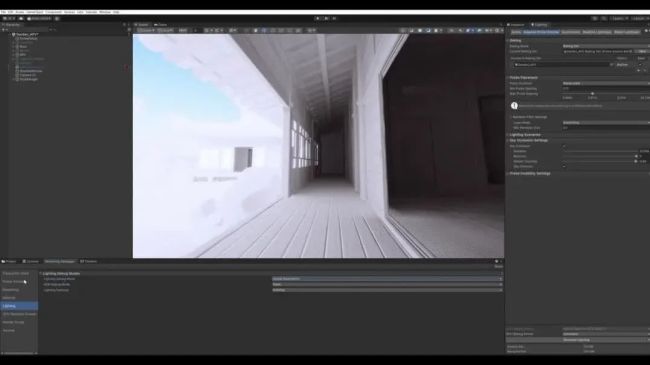Open the Scene view tab
The height and width of the screenshot is (365, 650).
(141, 24)
